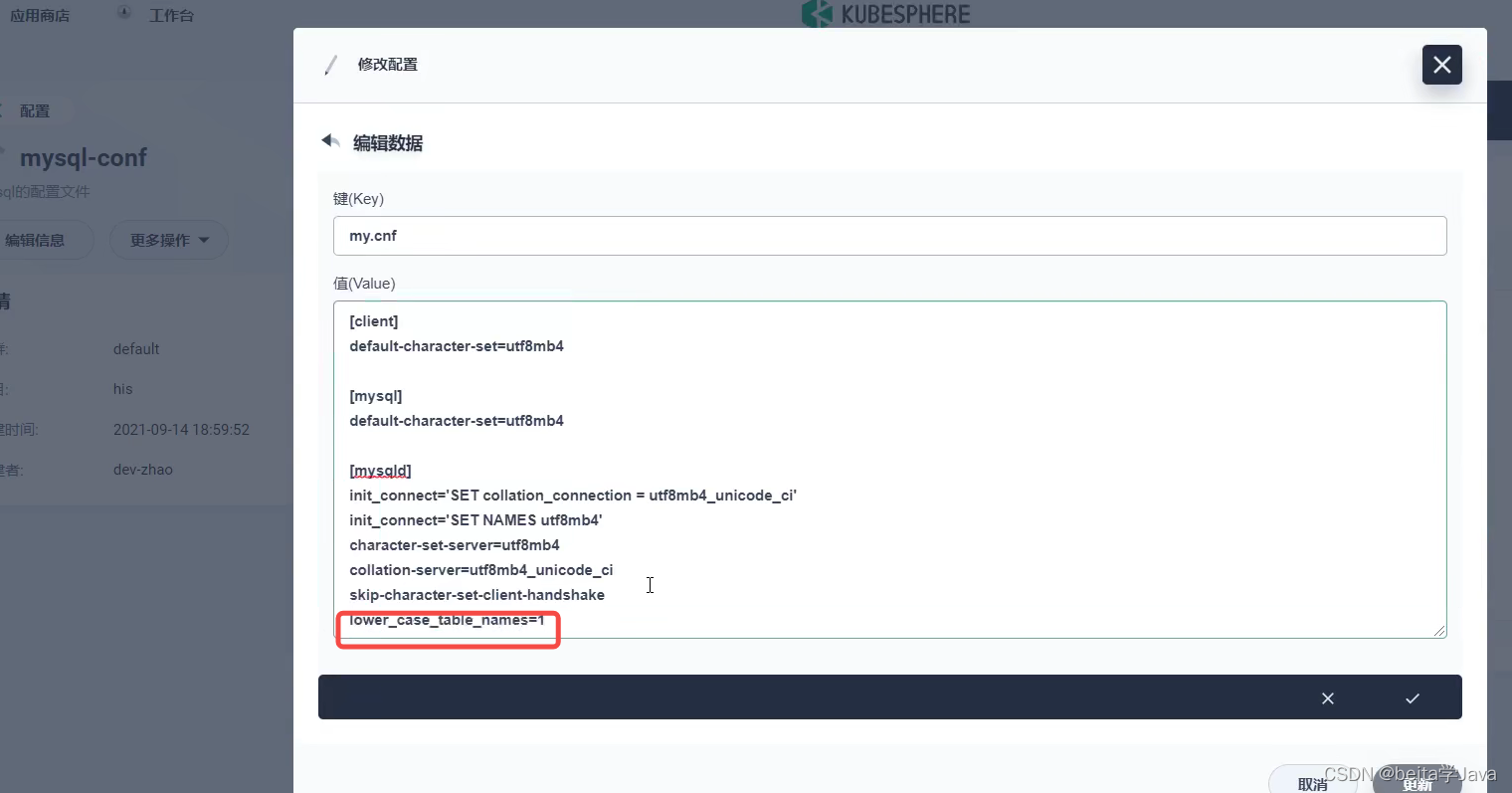Click the collation-server=utf8mb4_unicode_ci line
1512x793 pixels.
tap(481, 570)
